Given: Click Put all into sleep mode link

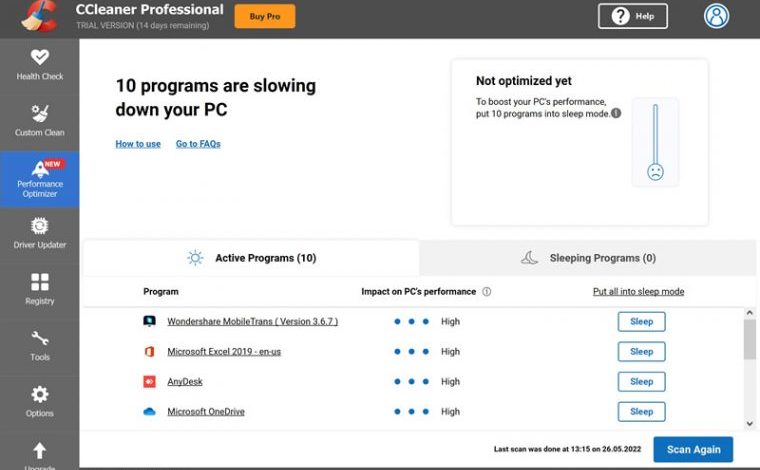Looking at the screenshot, I should (x=638, y=292).
